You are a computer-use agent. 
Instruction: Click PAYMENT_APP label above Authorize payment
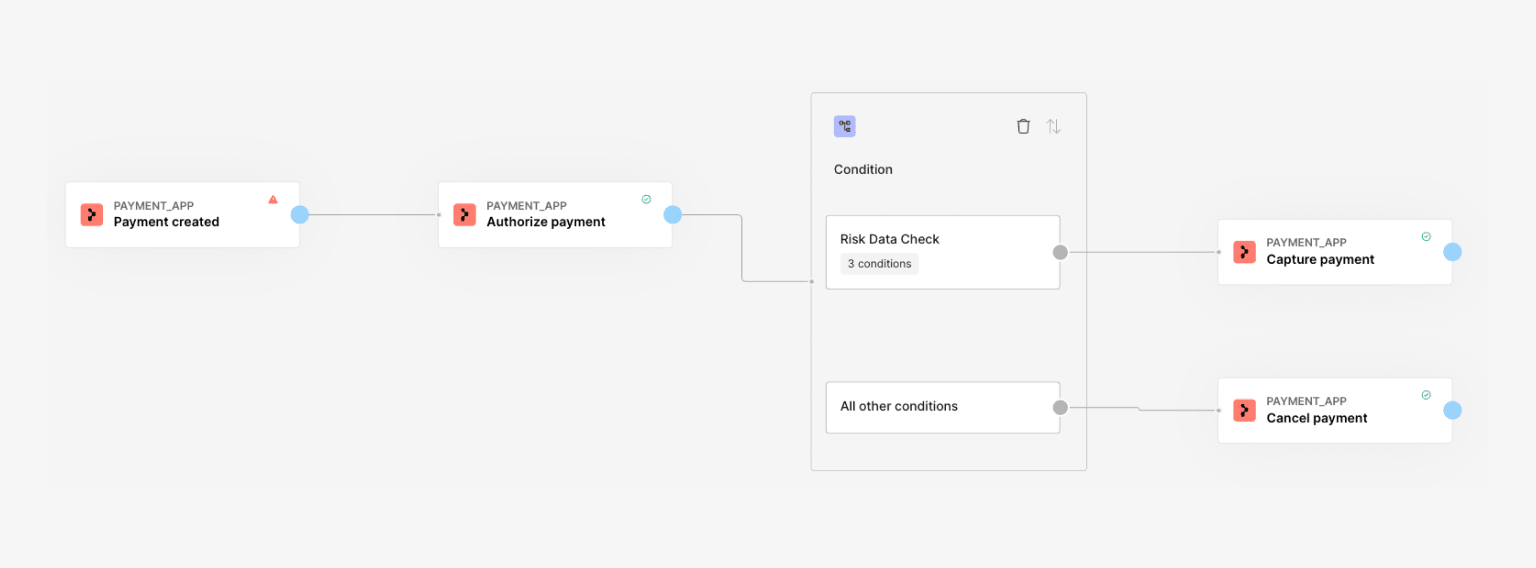point(527,206)
